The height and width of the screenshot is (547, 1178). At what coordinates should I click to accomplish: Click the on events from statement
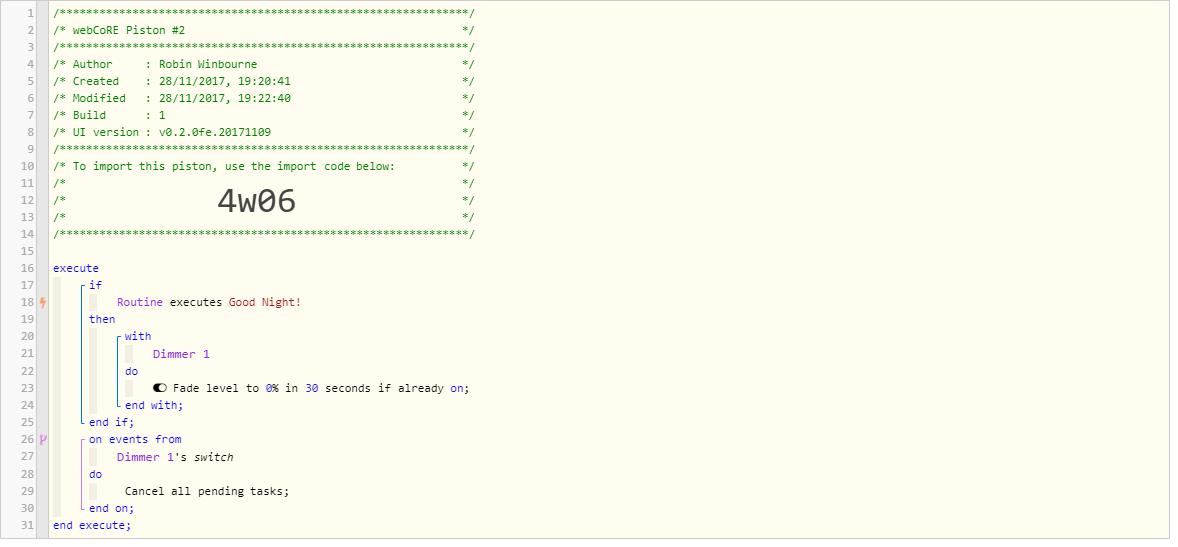(x=135, y=440)
